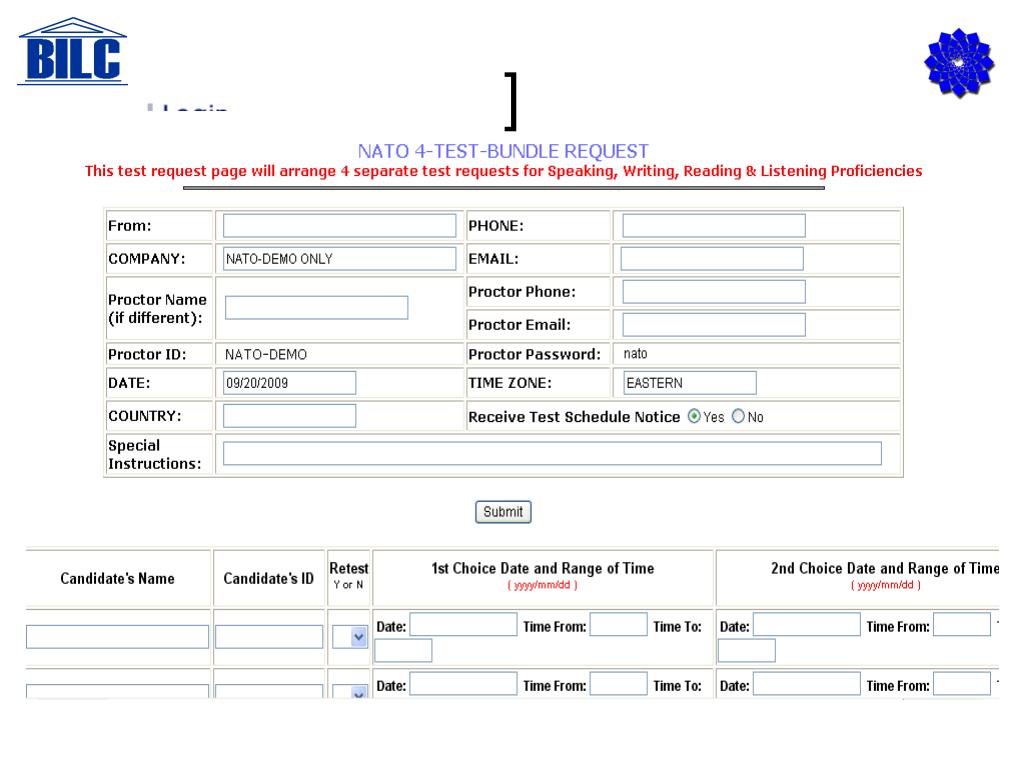Click the BILC logo
Screen dimensions: 1024x768
(x=72, y=52)
